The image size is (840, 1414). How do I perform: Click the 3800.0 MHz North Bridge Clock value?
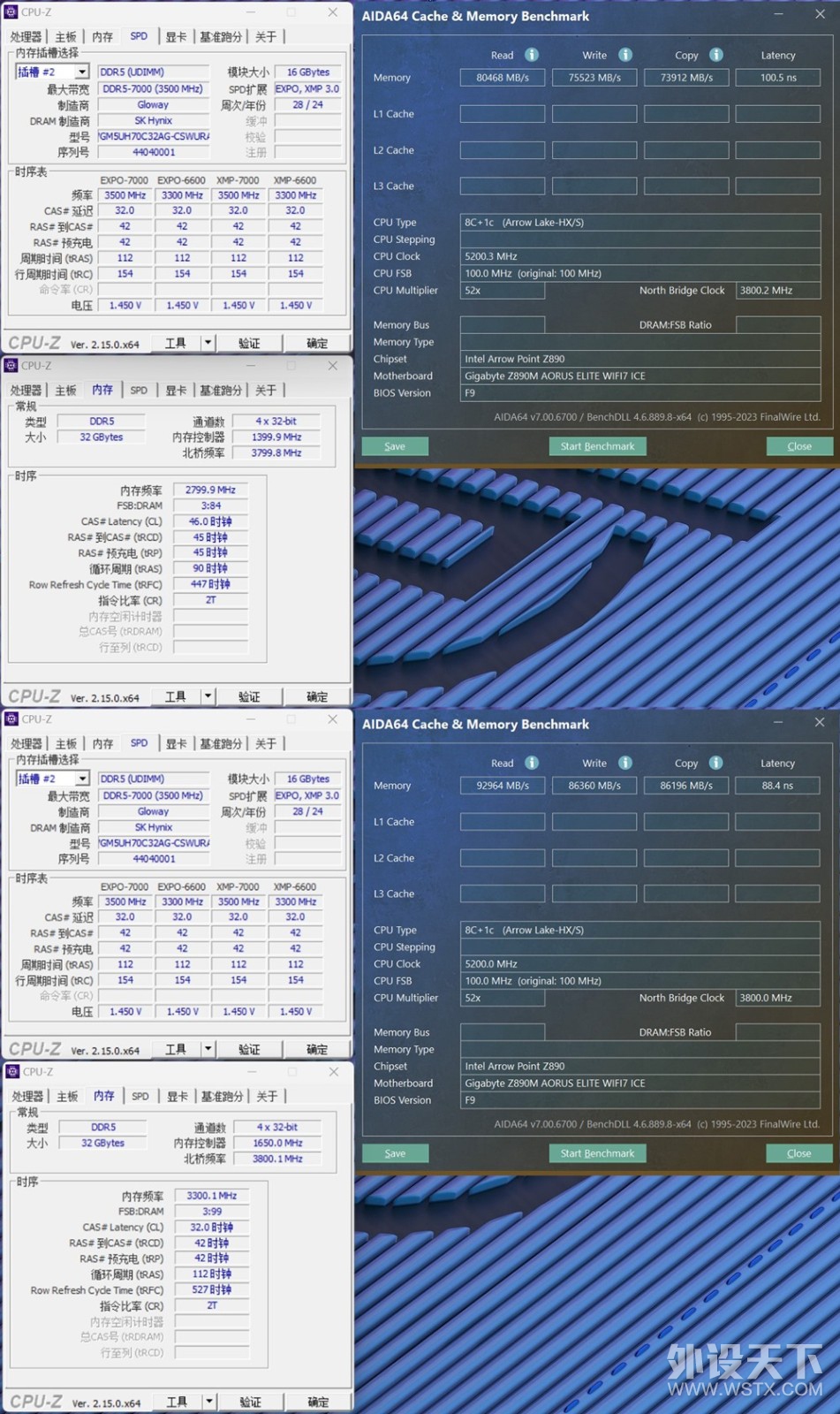[778, 998]
